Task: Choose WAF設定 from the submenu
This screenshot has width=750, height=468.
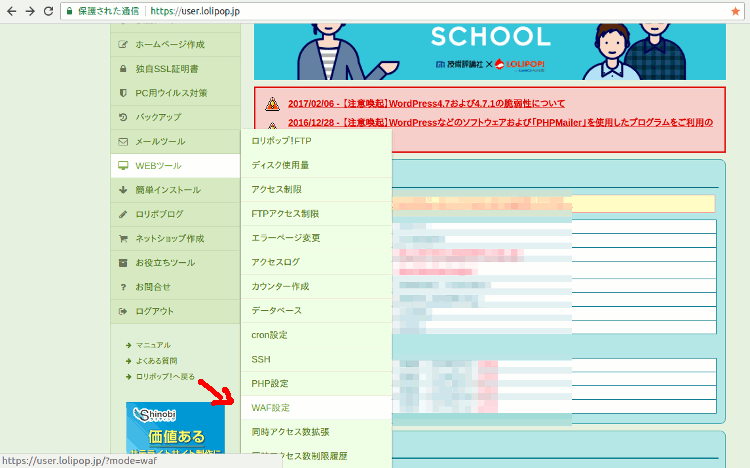Action: [x=316, y=408]
